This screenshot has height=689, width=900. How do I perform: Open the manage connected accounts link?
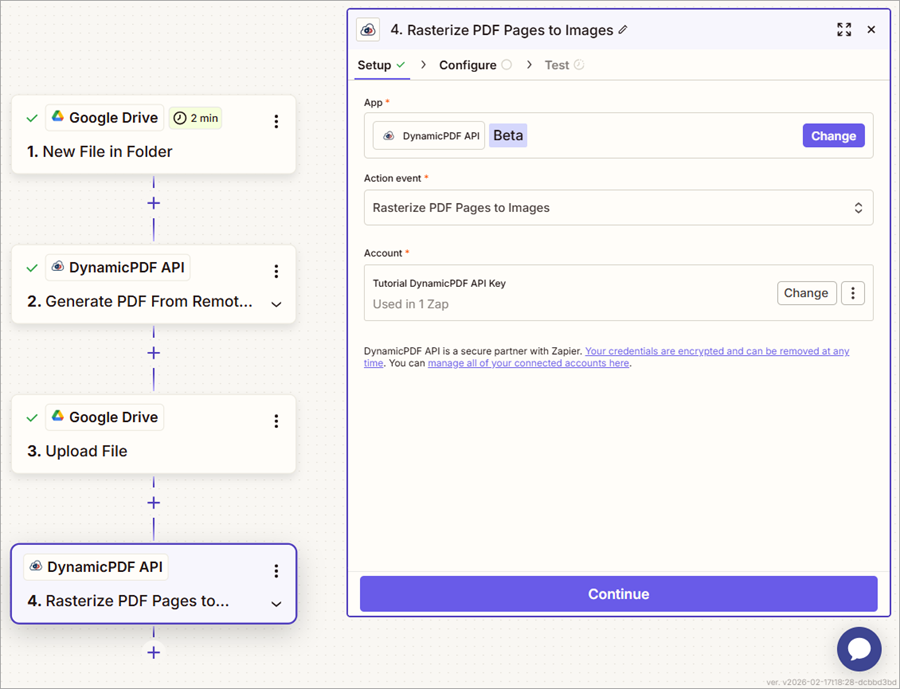(x=528, y=363)
